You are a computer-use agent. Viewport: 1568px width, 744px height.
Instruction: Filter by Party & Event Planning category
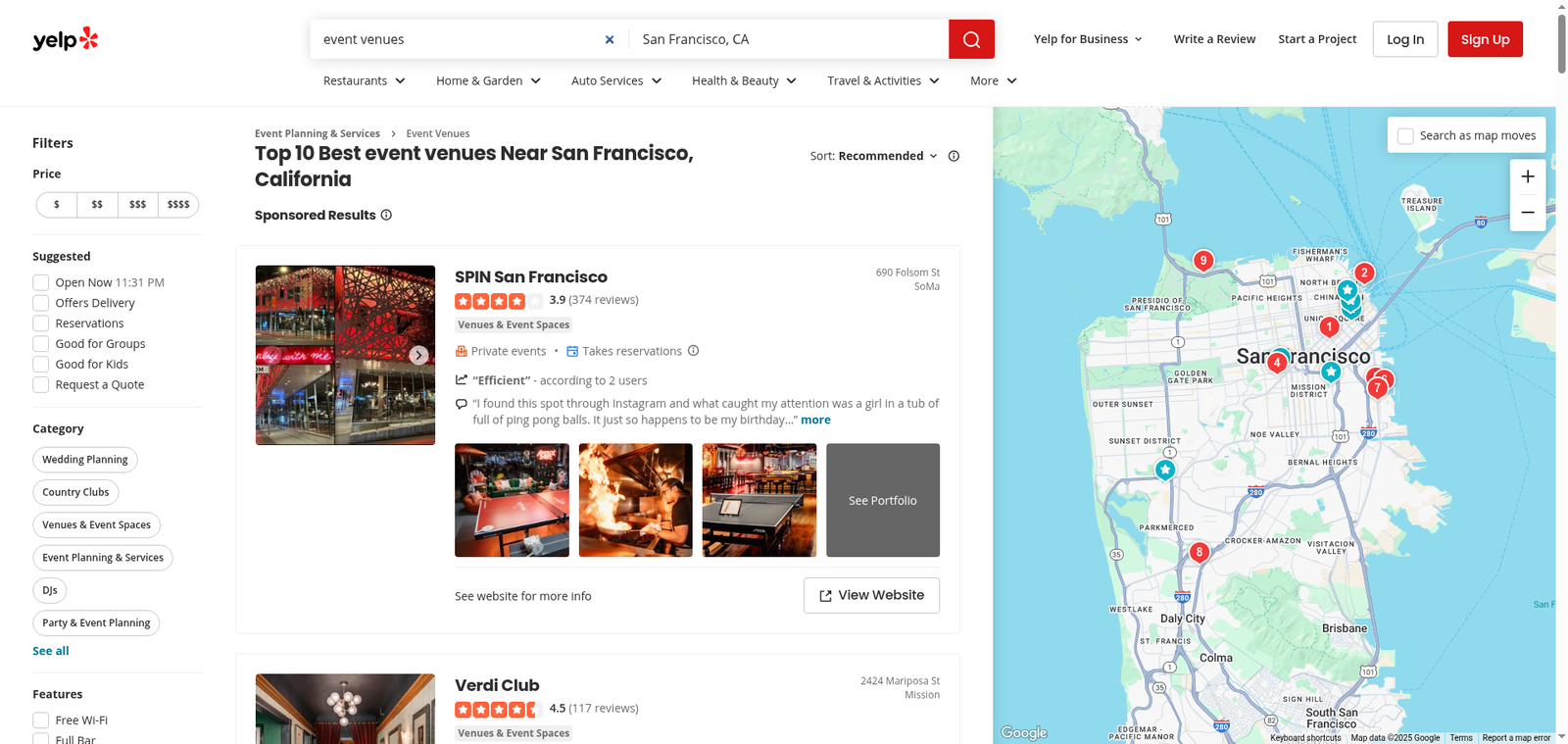coord(96,623)
